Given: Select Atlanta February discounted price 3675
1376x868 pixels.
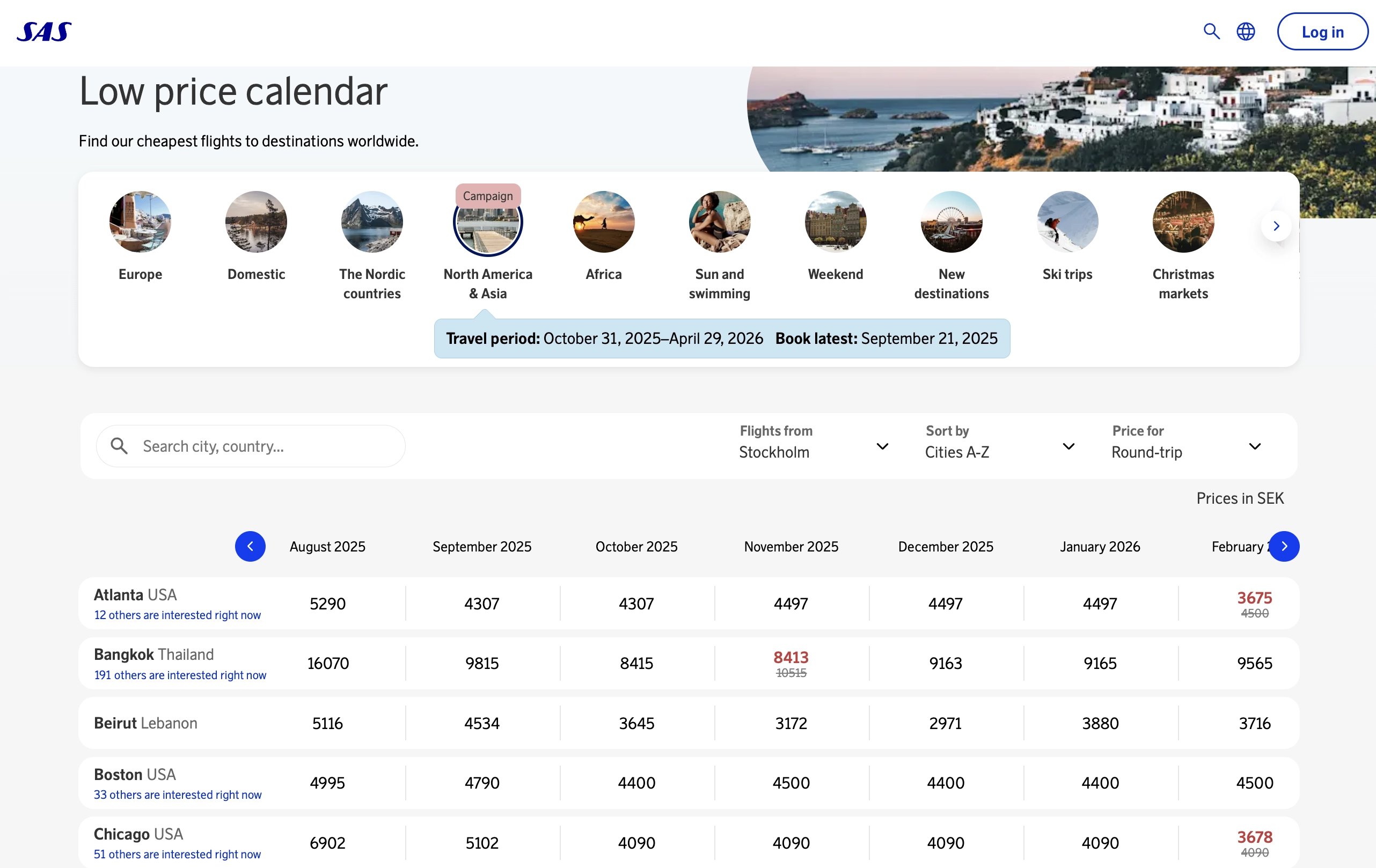Looking at the screenshot, I should click(1254, 598).
